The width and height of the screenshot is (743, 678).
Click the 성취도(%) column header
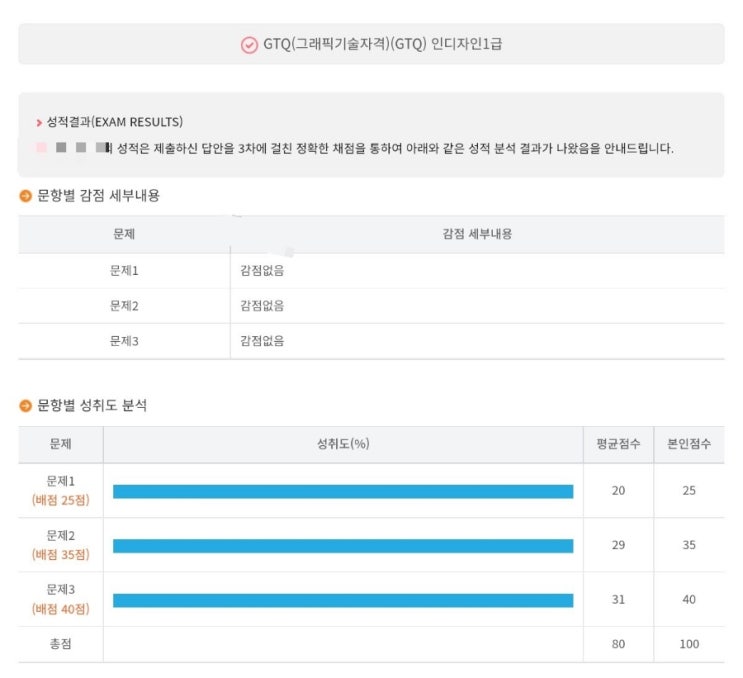pos(343,443)
